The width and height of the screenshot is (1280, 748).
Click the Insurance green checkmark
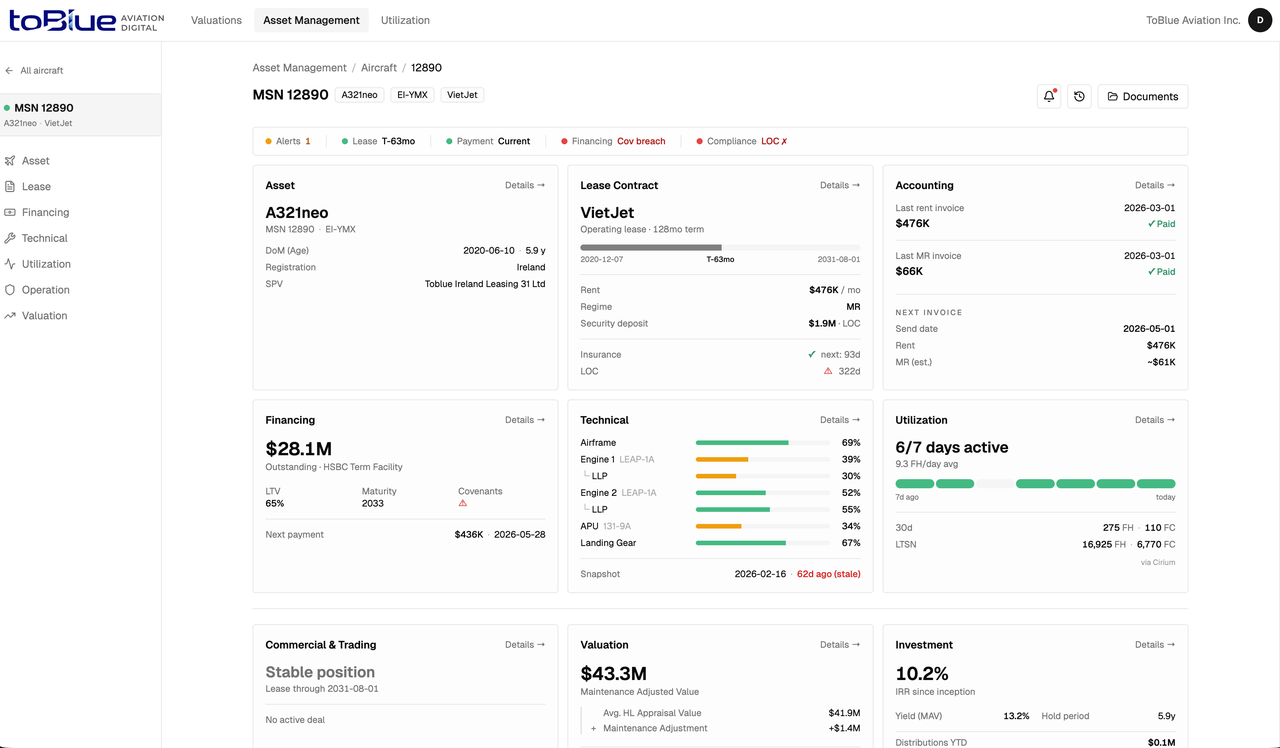(x=812, y=355)
